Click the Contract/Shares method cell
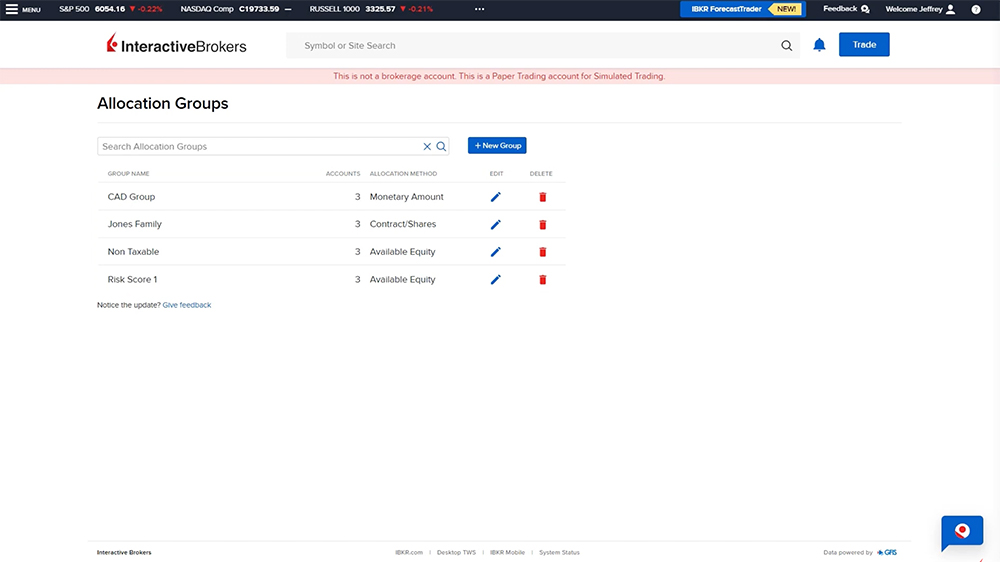This screenshot has height=562, width=1000. pyautogui.click(x=402, y=224)
